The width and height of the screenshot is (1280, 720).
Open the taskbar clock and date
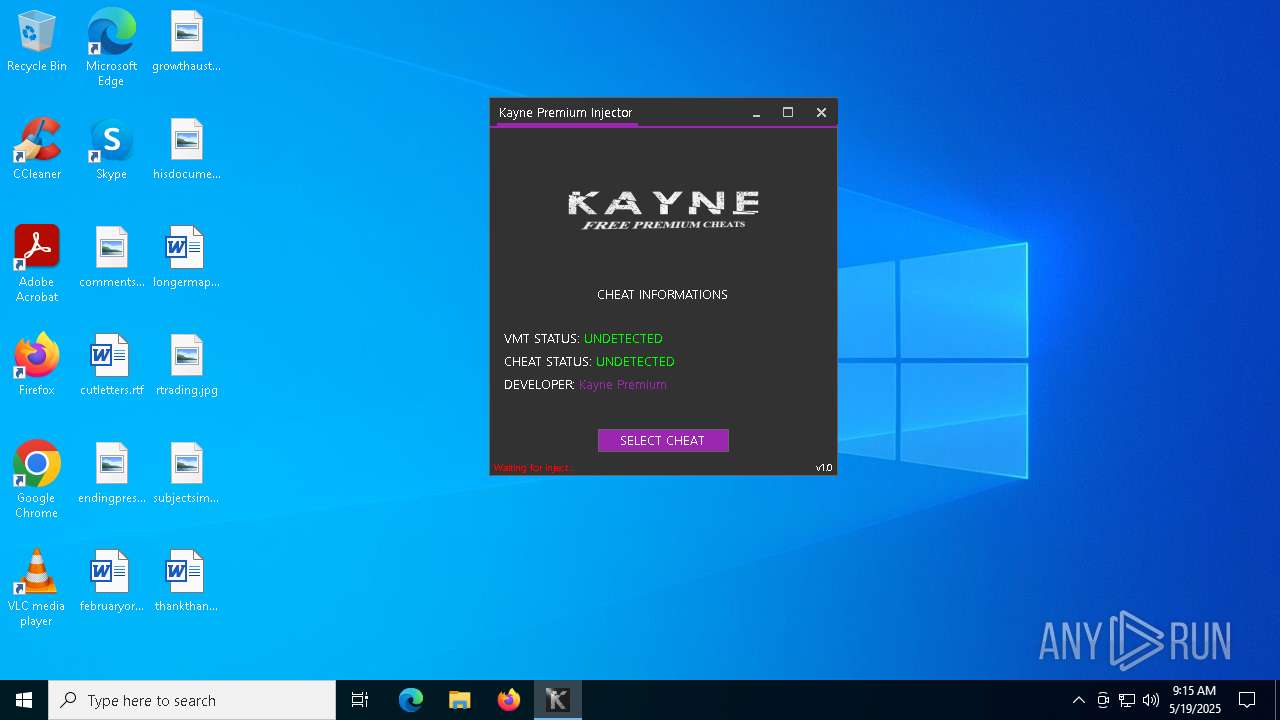(x=1195, y=700)
